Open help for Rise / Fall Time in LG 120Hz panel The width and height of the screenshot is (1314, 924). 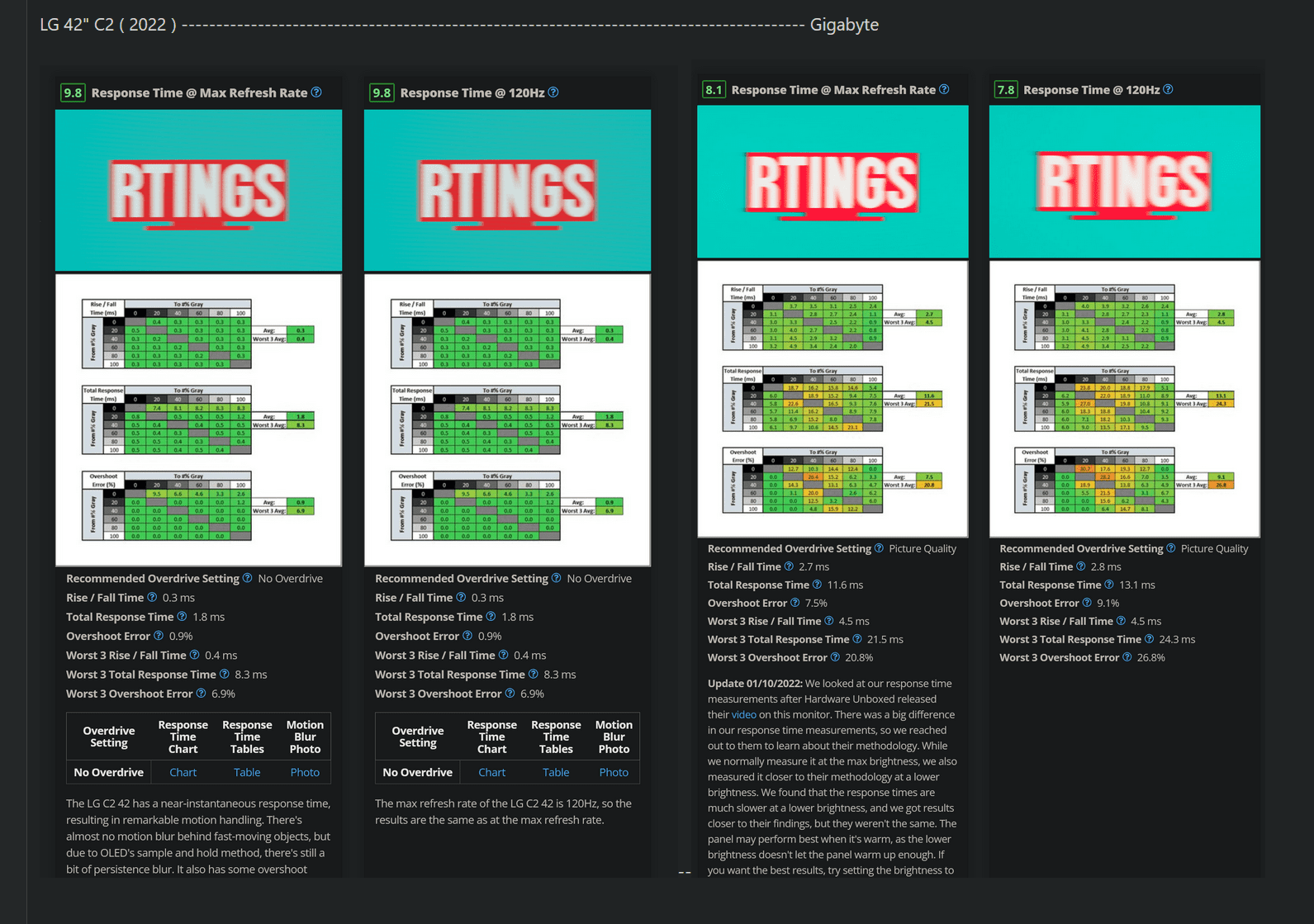(461, 597)
